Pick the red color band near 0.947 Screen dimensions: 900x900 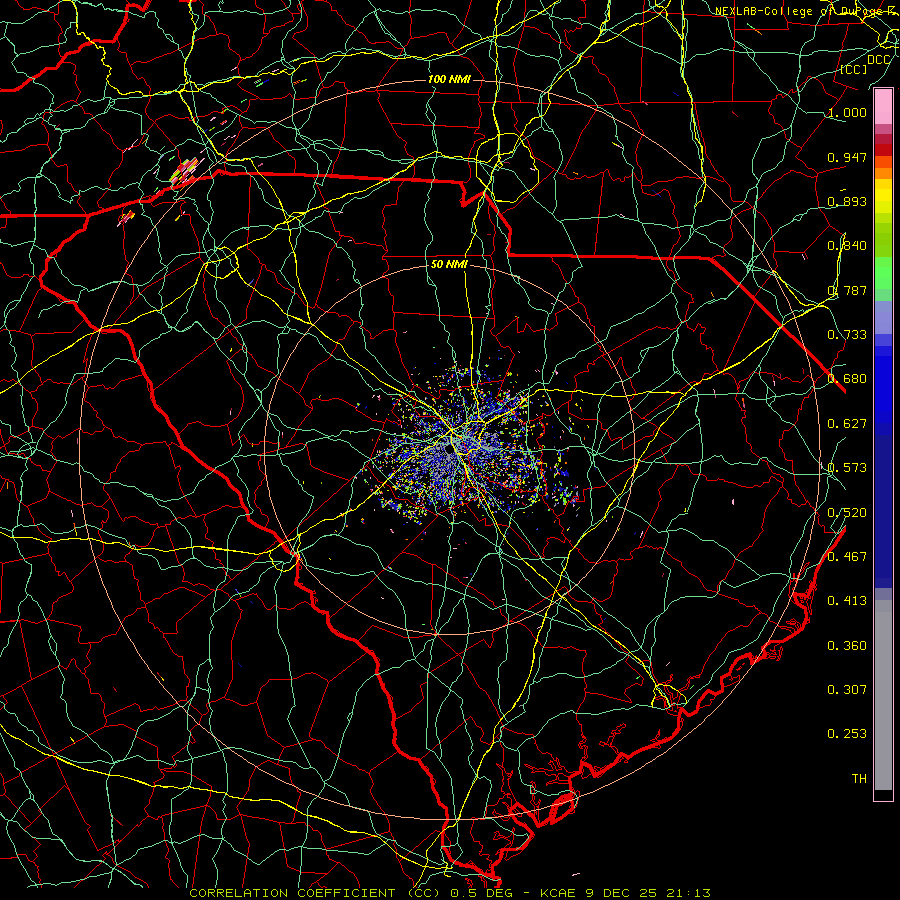[883, 150]
